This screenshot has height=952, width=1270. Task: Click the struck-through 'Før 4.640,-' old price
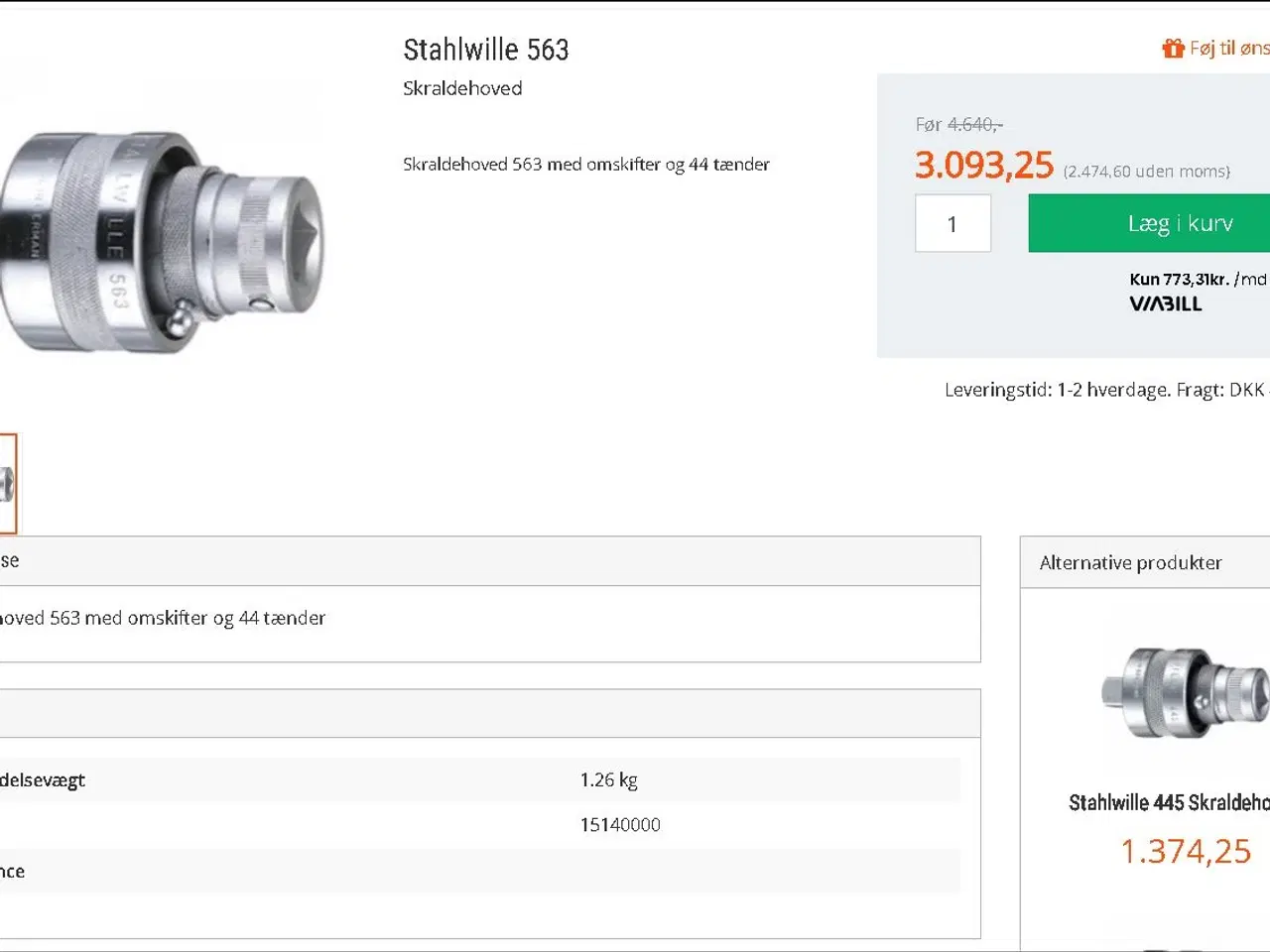(x=958, y=125)
